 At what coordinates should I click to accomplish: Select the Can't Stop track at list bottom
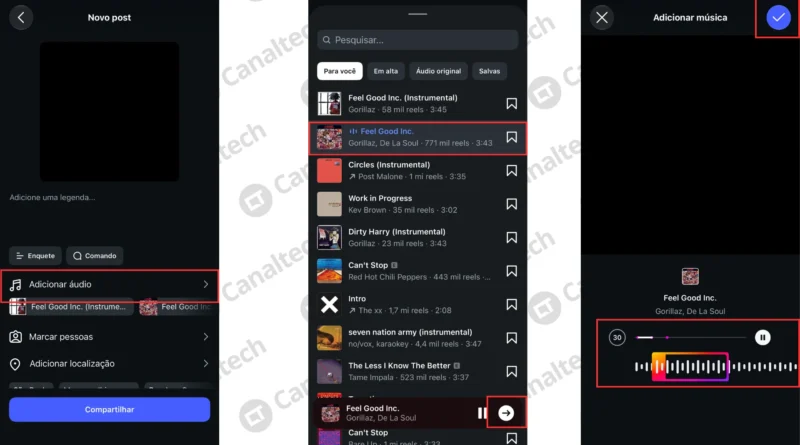(417, 437)
